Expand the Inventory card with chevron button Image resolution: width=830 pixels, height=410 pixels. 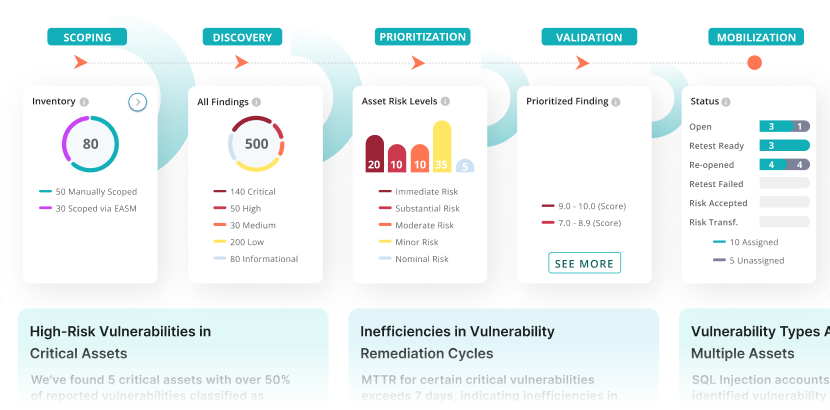[x=138, y=102]
